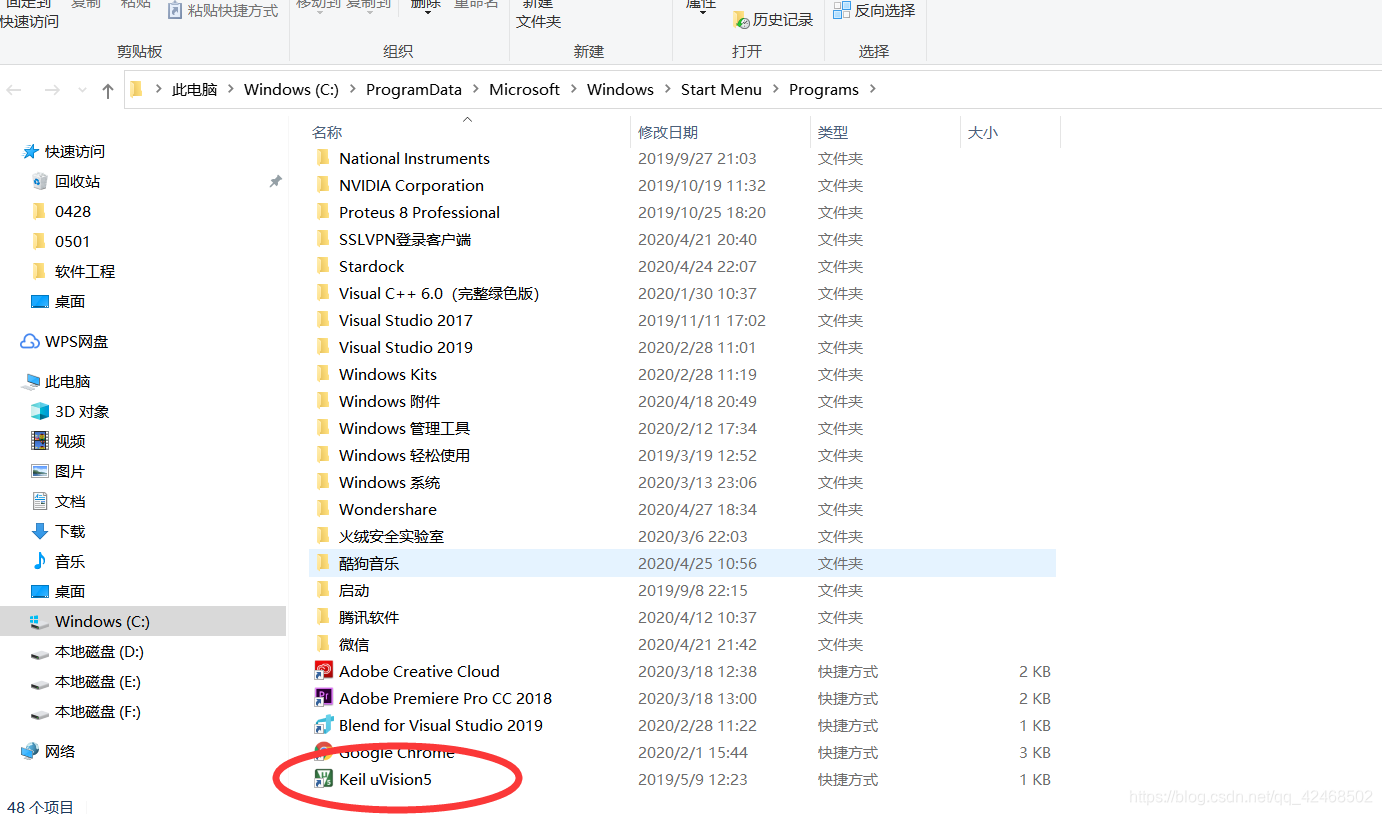
Task: Open 图片 in the sidebar
Action: coord(58,471)
